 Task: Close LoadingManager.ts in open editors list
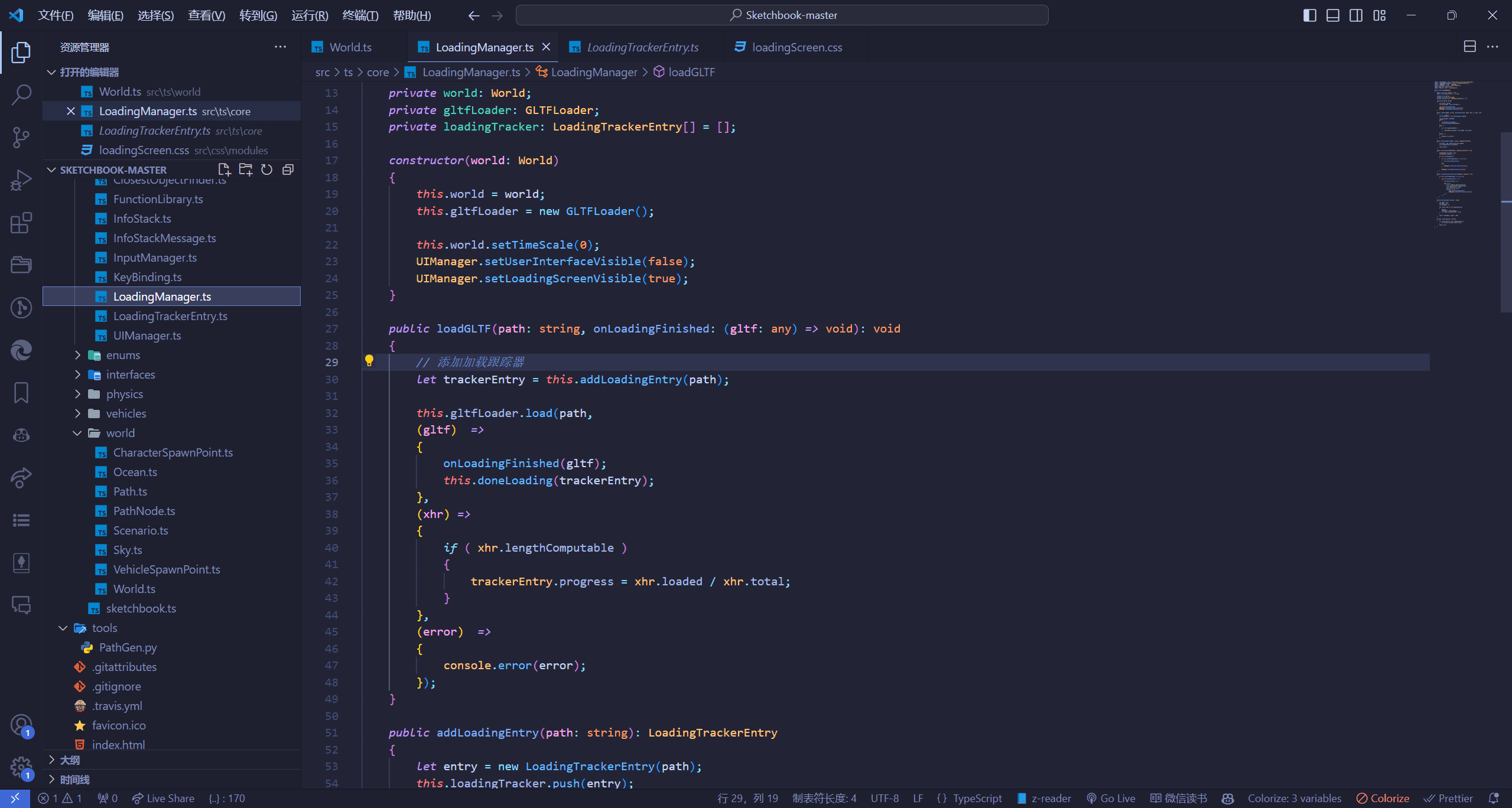pos(70,111)
